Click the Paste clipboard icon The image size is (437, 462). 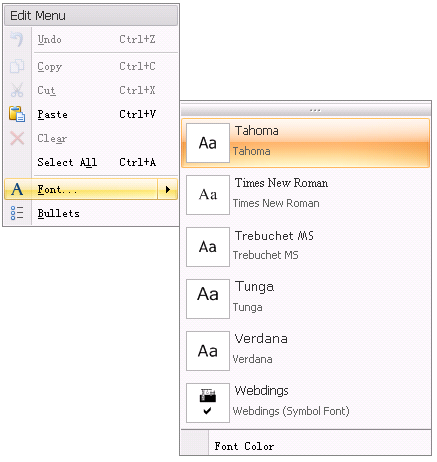17,114
